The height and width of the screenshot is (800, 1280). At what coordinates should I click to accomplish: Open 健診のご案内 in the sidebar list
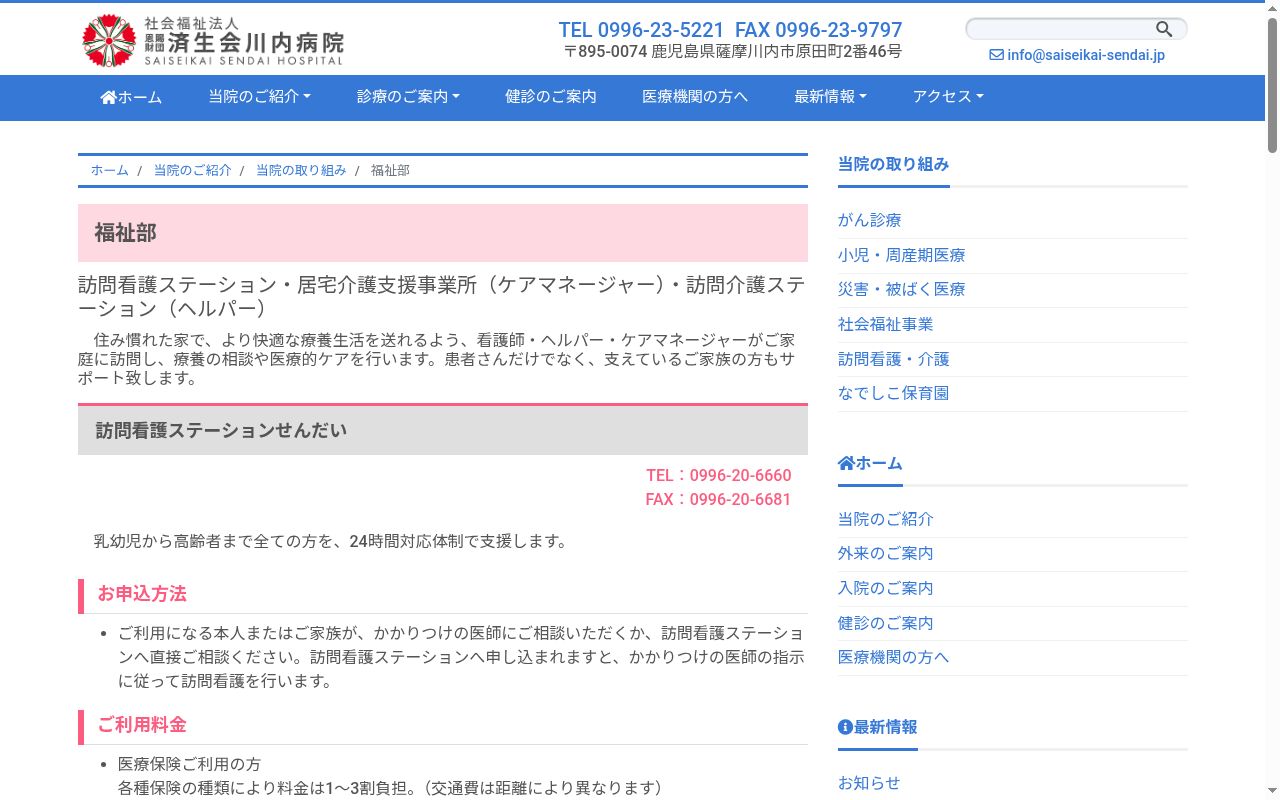886,623
